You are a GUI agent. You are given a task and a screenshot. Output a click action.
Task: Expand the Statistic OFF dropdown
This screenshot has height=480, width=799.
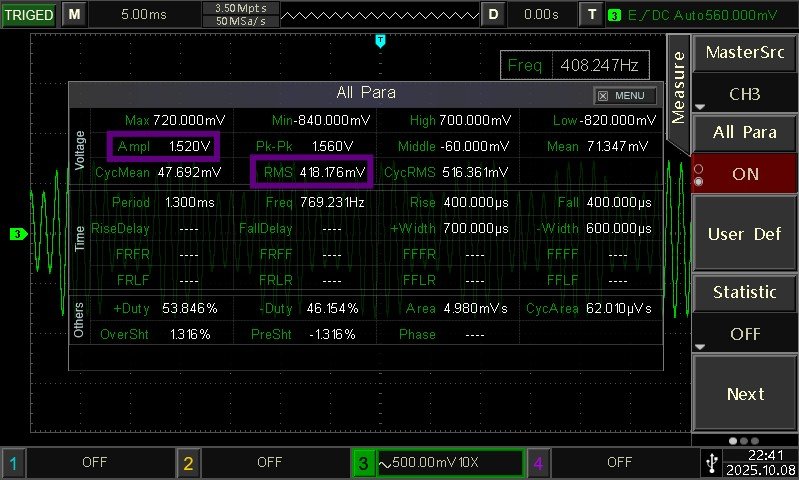coord(744,334)
